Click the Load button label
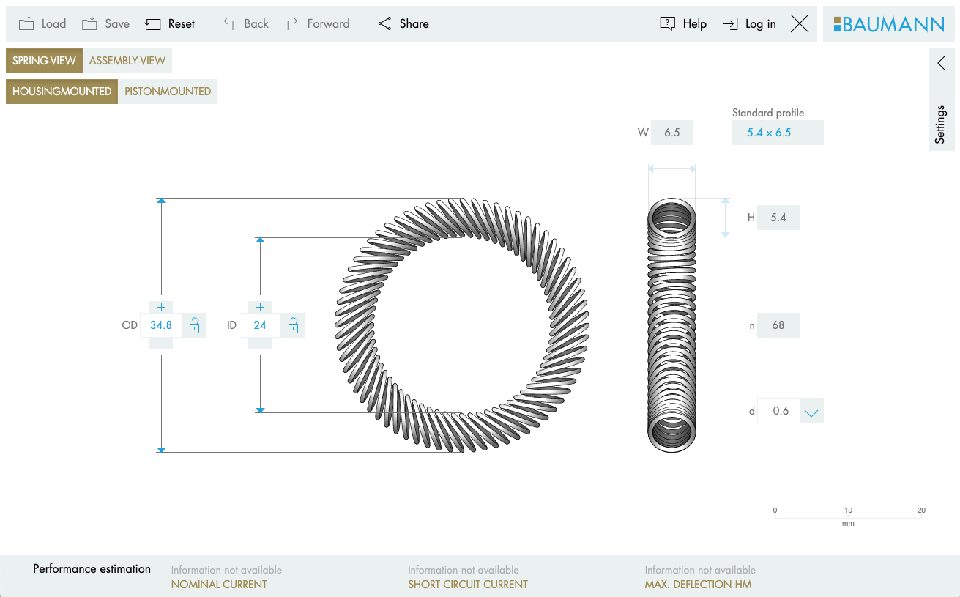This screenshot has height=597, width=960. [53, 24]
